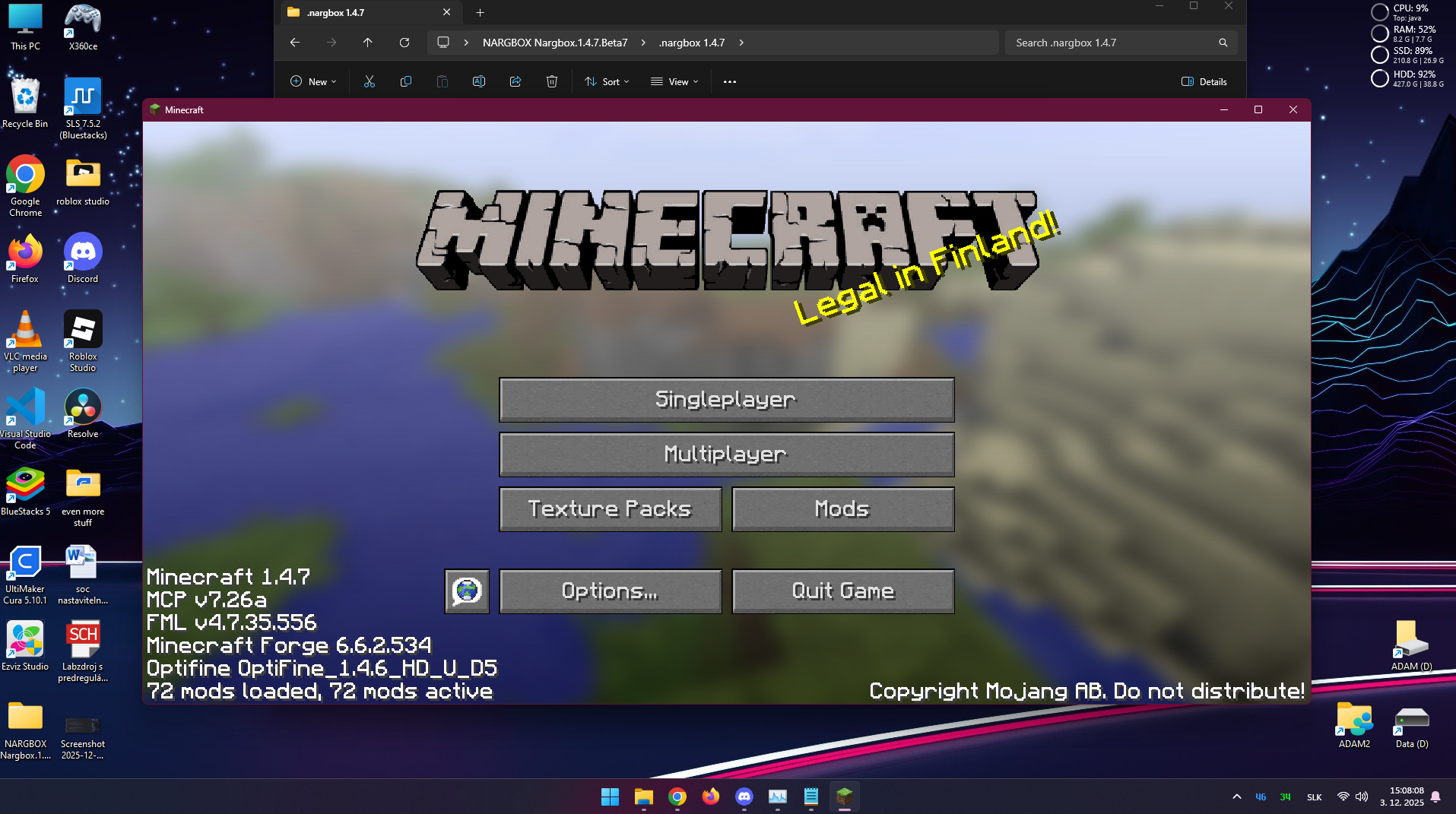Click the Share icon in Explorer toolbar
The image size is (1456, 814).
[x=515, y=81]
